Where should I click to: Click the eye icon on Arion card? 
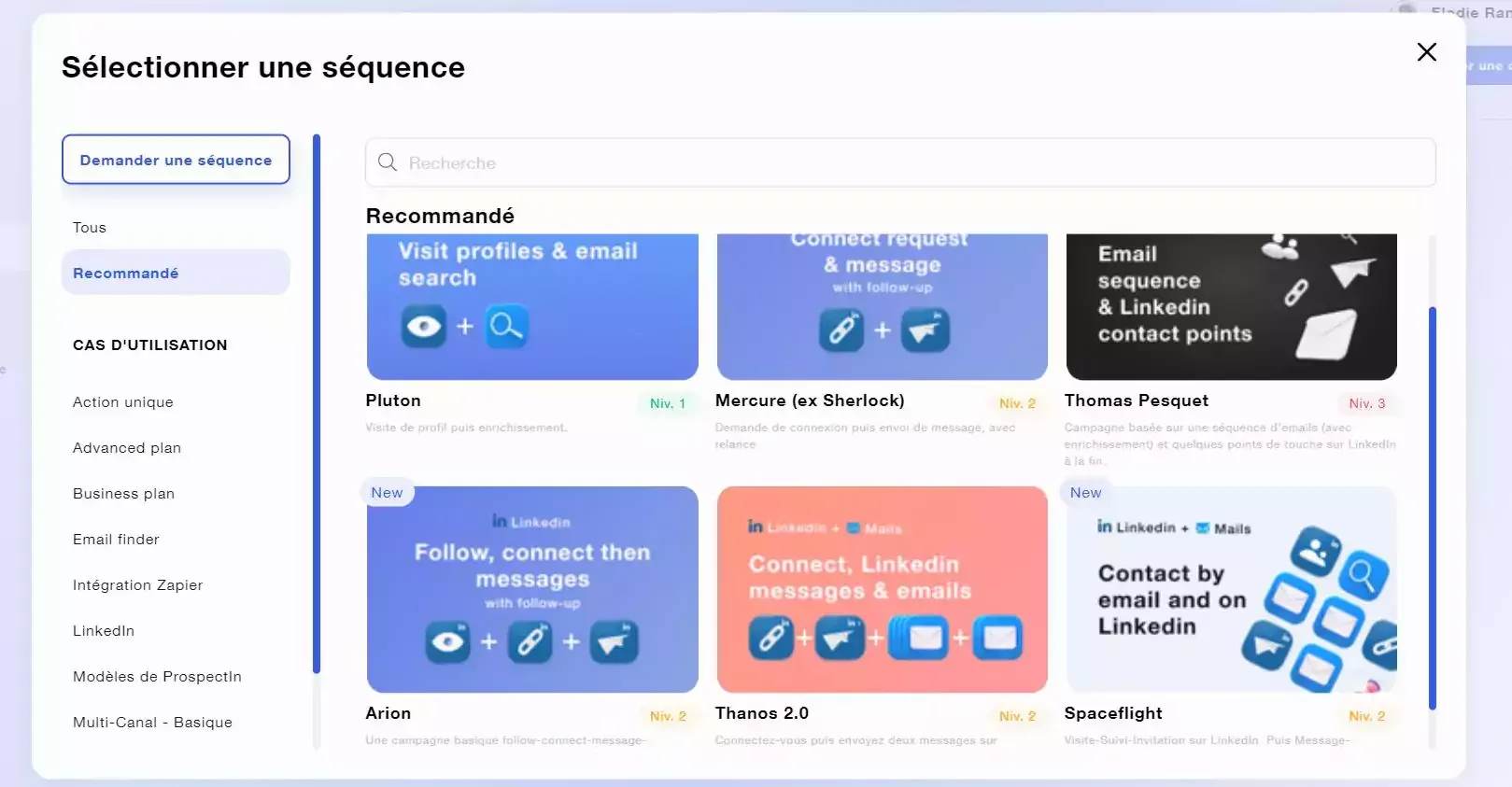tap(448, 642)
